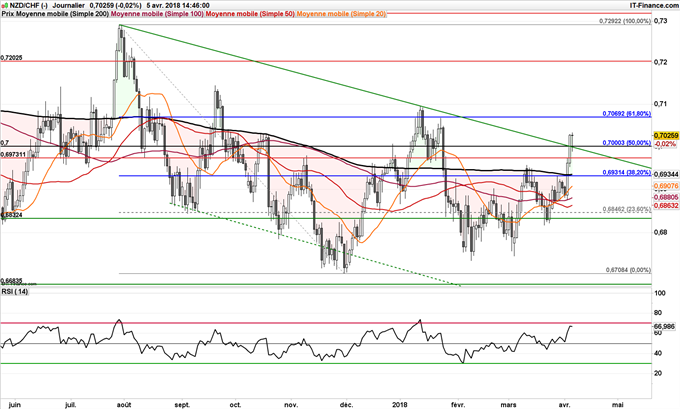The image size is (680, 409).
Task: Click the red -0,02% change tag
Action: coord(664,144)
